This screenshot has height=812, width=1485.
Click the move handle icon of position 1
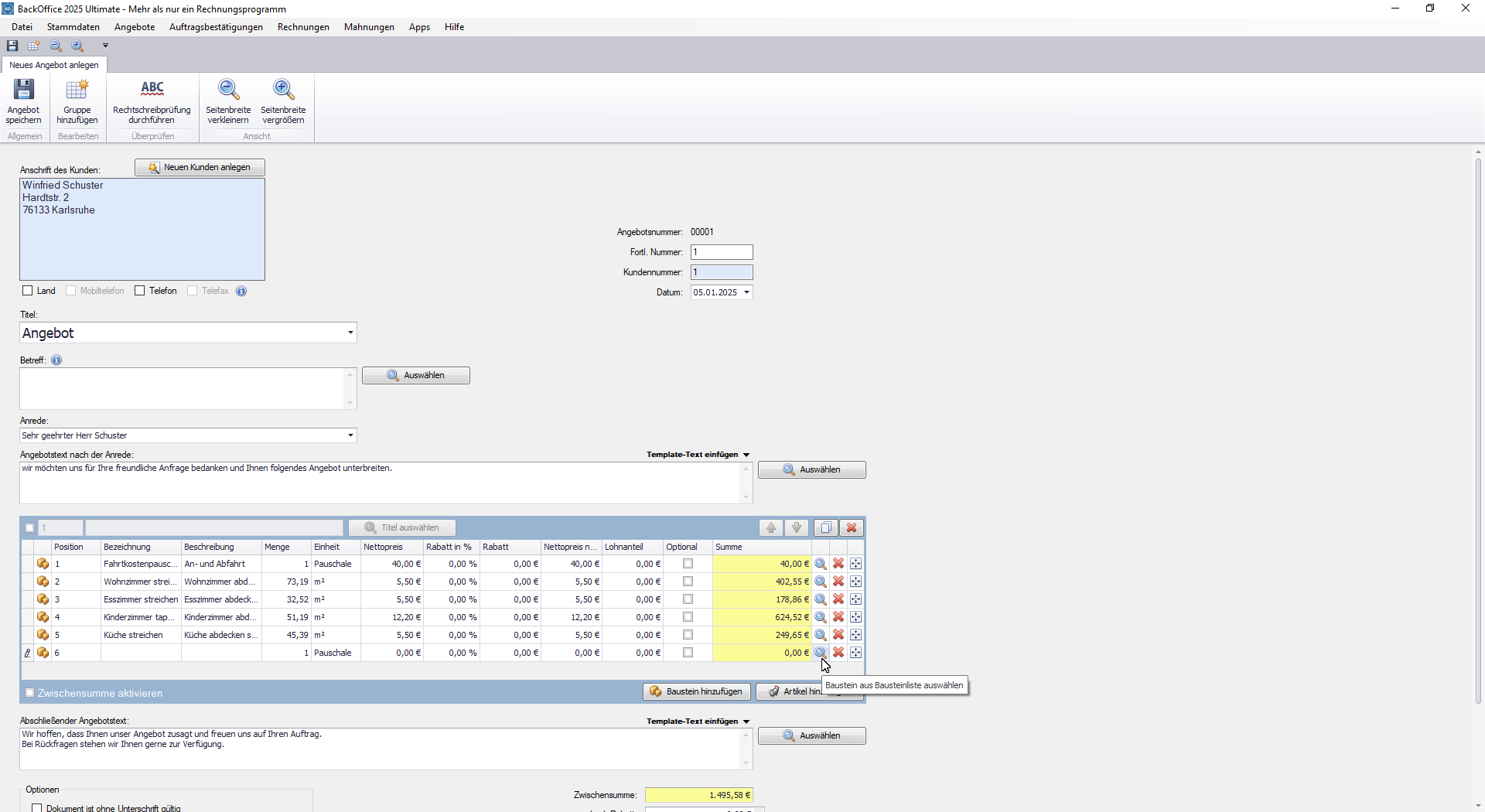(856, 564)
